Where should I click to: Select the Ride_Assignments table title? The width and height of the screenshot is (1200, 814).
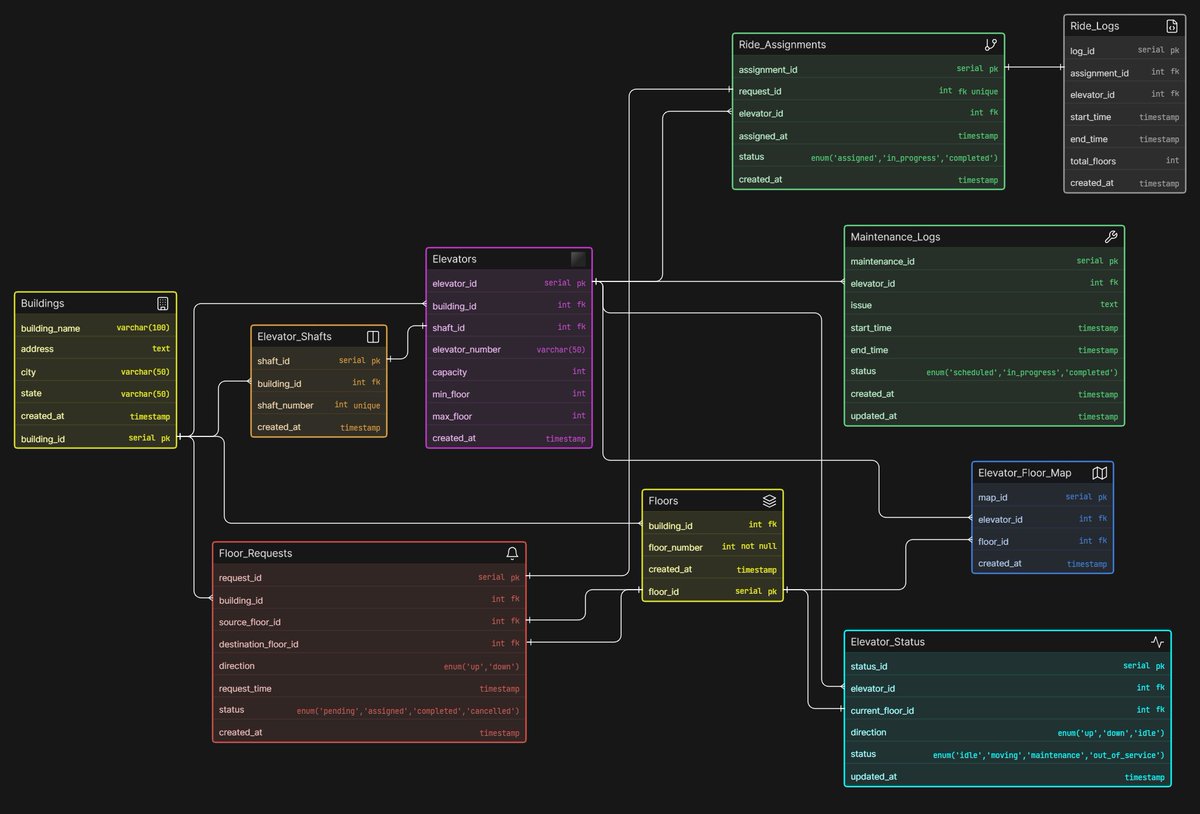click(x=782, y=45)
